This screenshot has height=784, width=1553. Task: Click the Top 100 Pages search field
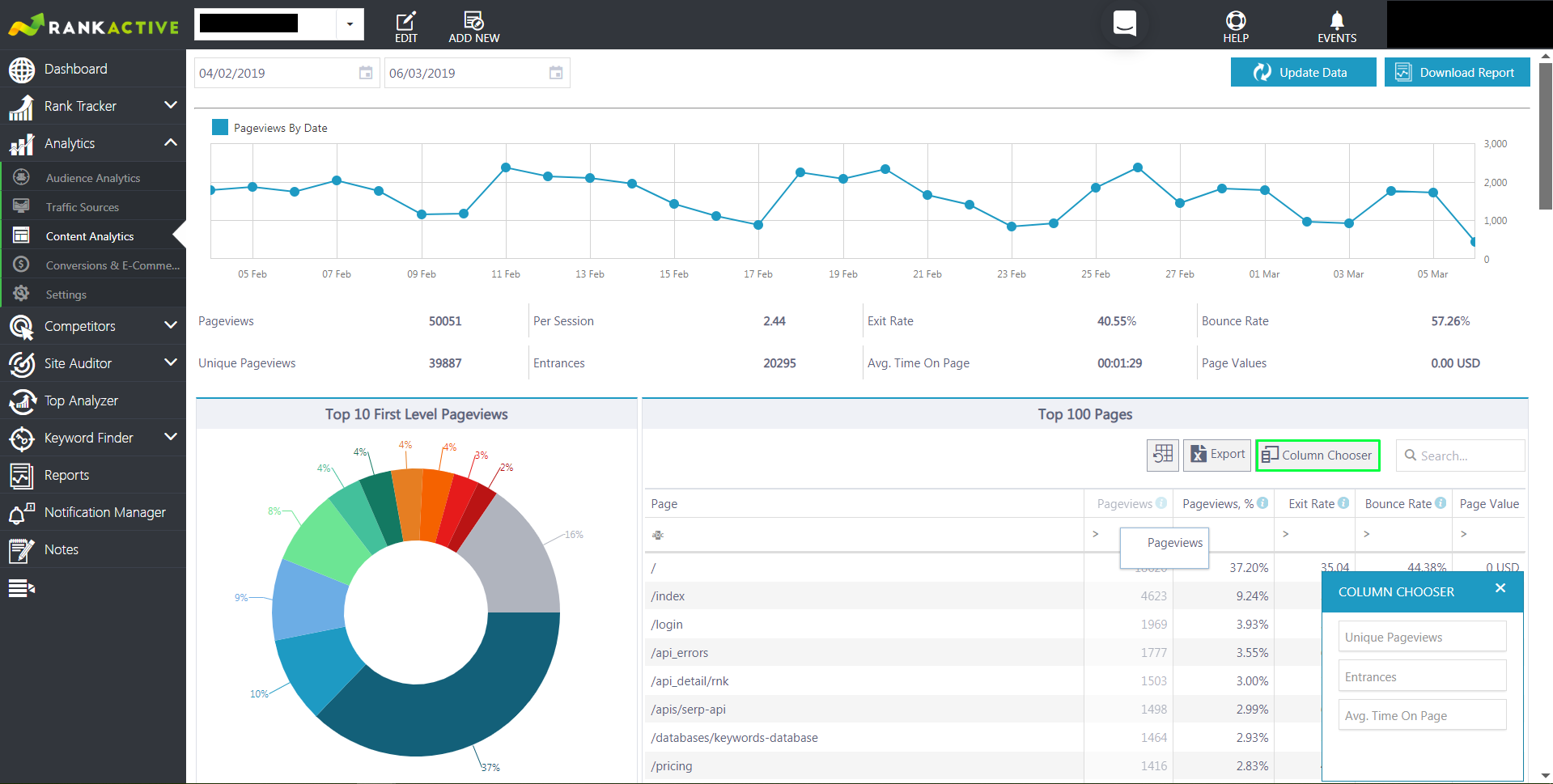point(1461,456)
